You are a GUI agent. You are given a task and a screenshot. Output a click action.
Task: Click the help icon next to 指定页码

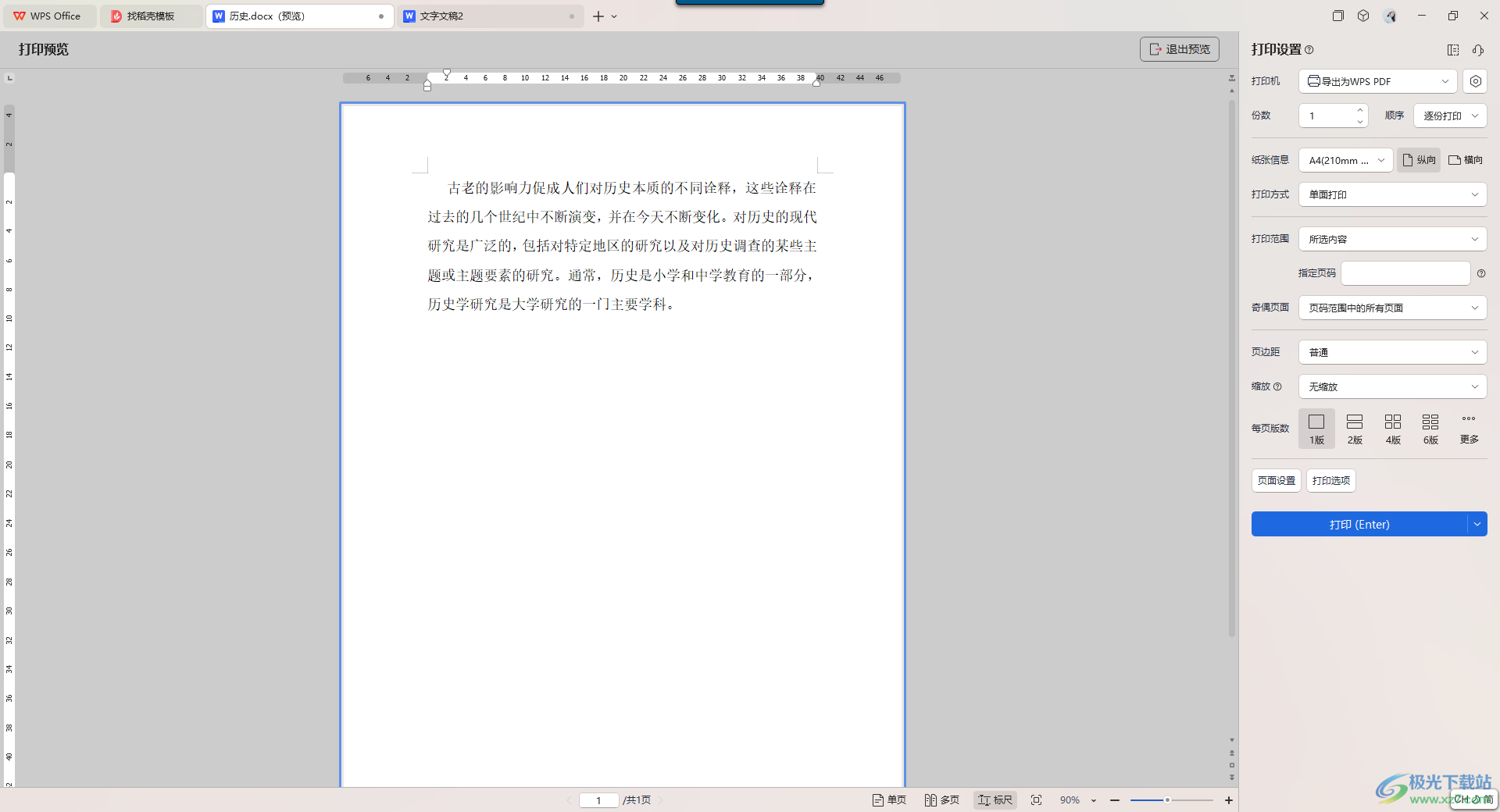(x=1481, y=273)
